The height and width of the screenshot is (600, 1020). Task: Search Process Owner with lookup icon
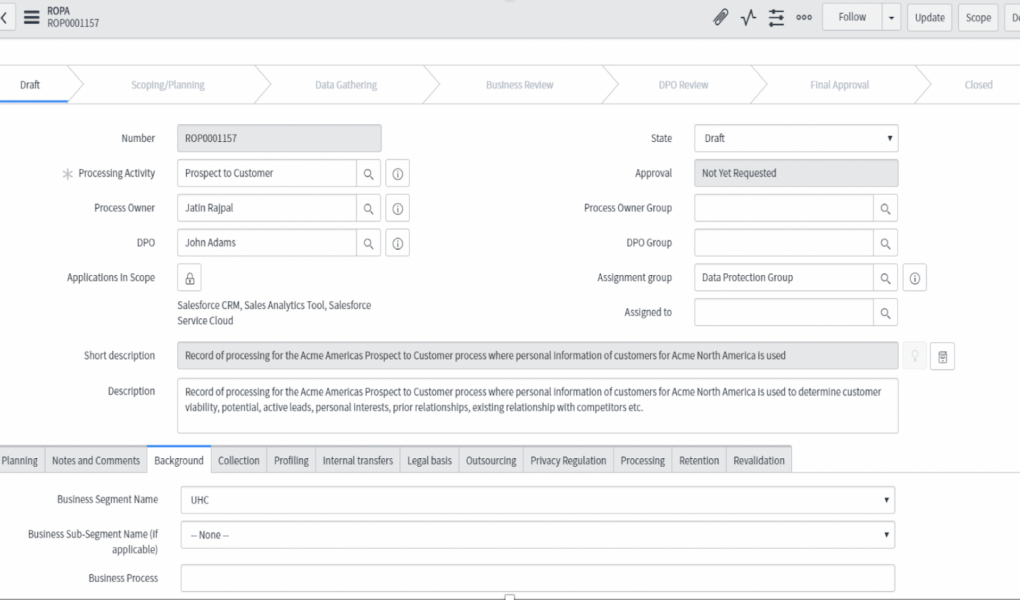(368, 208)
